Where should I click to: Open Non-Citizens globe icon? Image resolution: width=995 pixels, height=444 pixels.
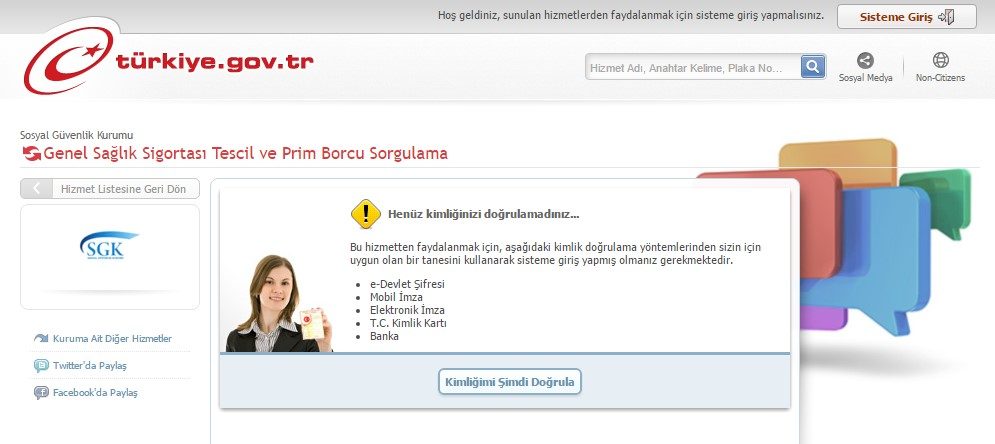click(940, 60)
